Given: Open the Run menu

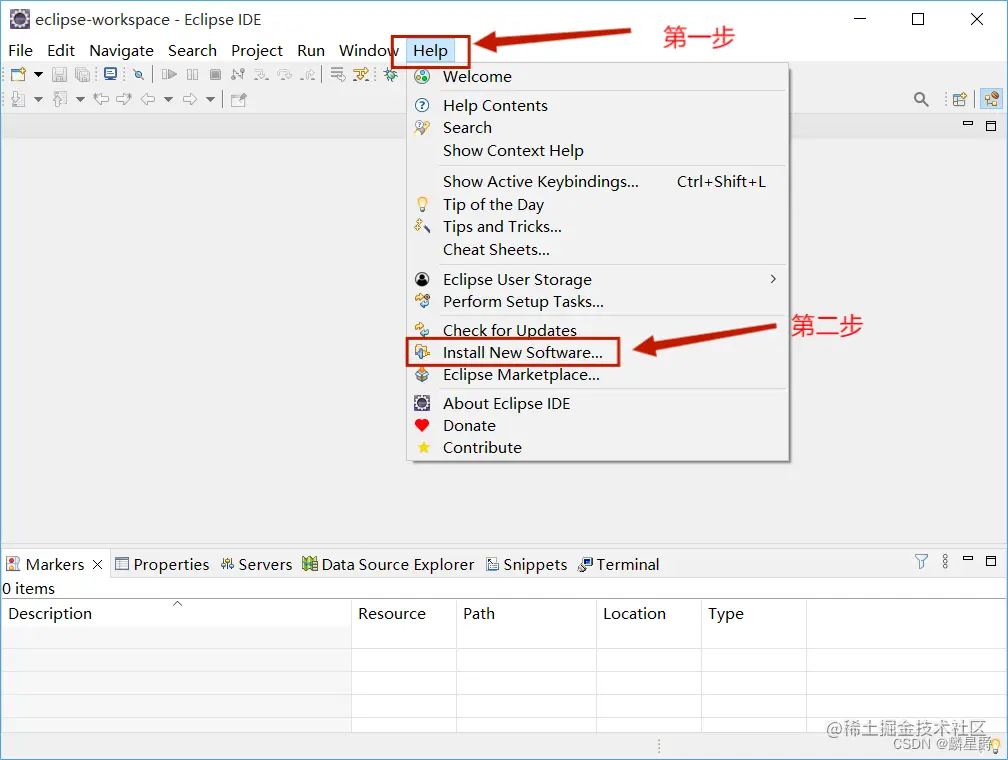Looking at the screenshot, I should pyautogui.click(x=311, y=50).
